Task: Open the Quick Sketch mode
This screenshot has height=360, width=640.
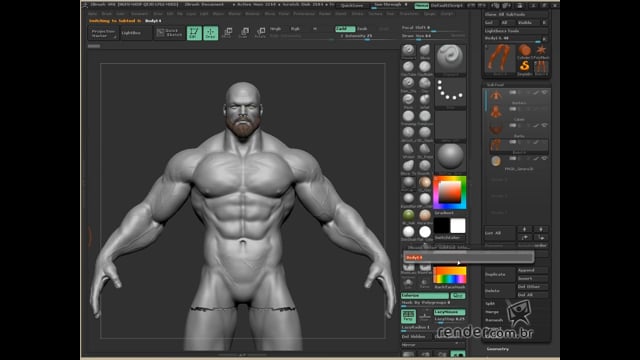Action: (169, 33)
